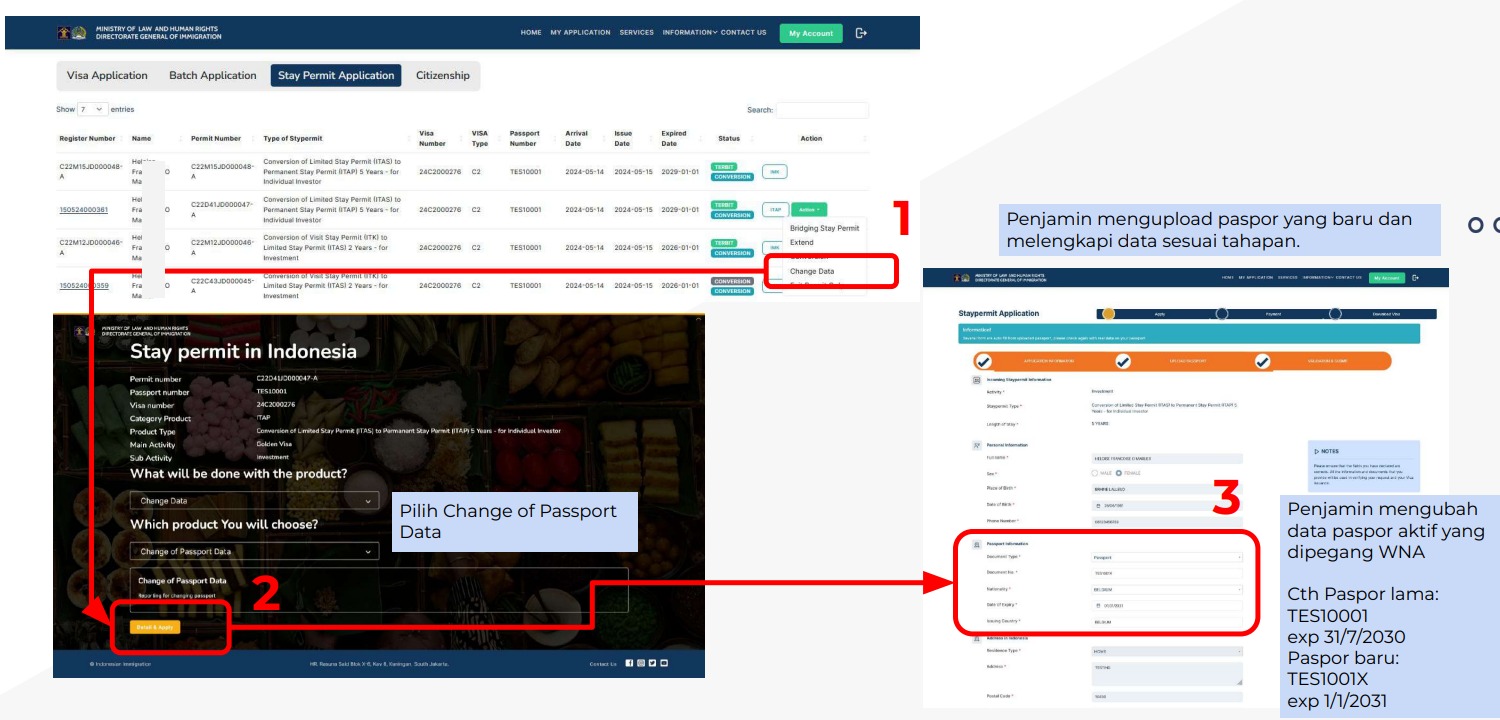
Task: Select the FEMALE radio button
Action: [1119, 473]
